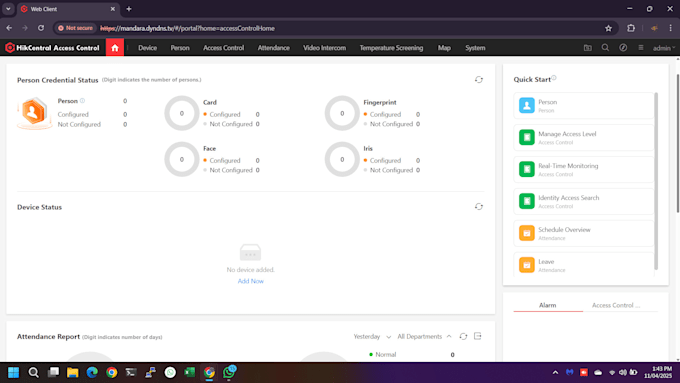Expand the Yesterday date dropdown
Viewport: 680px width, 383px height.
tap(372, 337)
